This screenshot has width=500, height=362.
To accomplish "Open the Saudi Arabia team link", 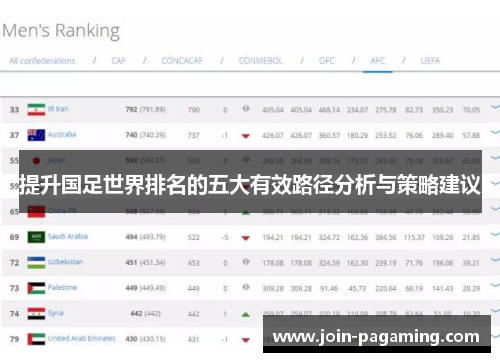I will (x=68, y=236).
